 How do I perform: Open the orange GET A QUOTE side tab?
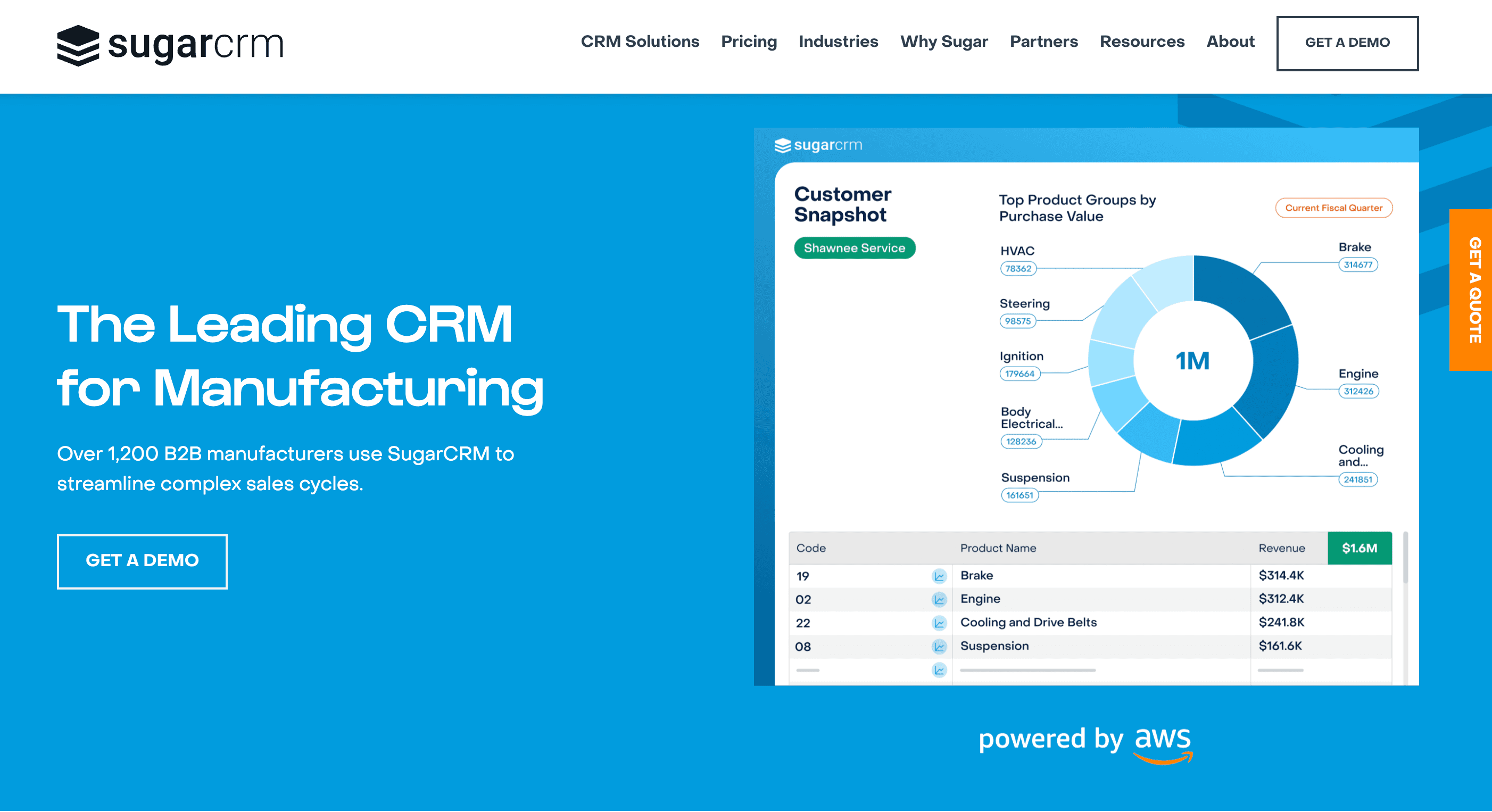(1470, 289)
